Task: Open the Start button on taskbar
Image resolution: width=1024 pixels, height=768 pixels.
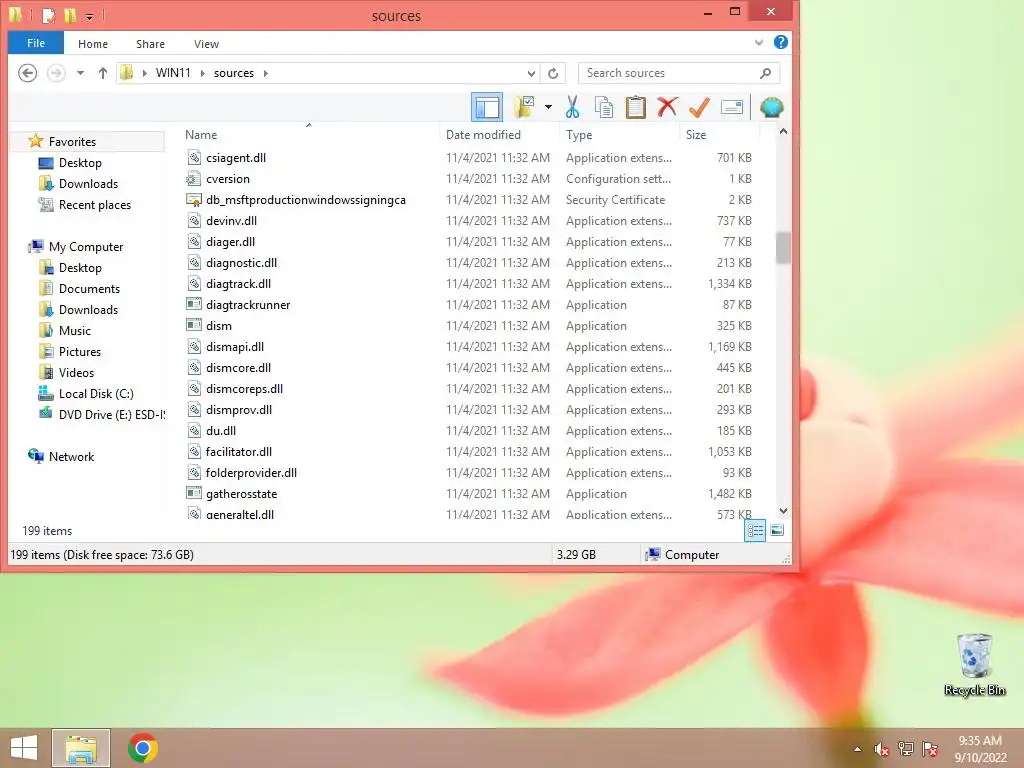Action: (x=24, y=748)
